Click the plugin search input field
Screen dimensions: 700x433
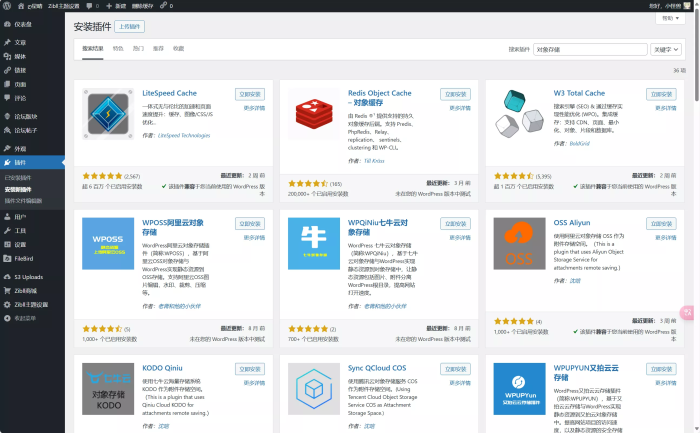point(590,48)
